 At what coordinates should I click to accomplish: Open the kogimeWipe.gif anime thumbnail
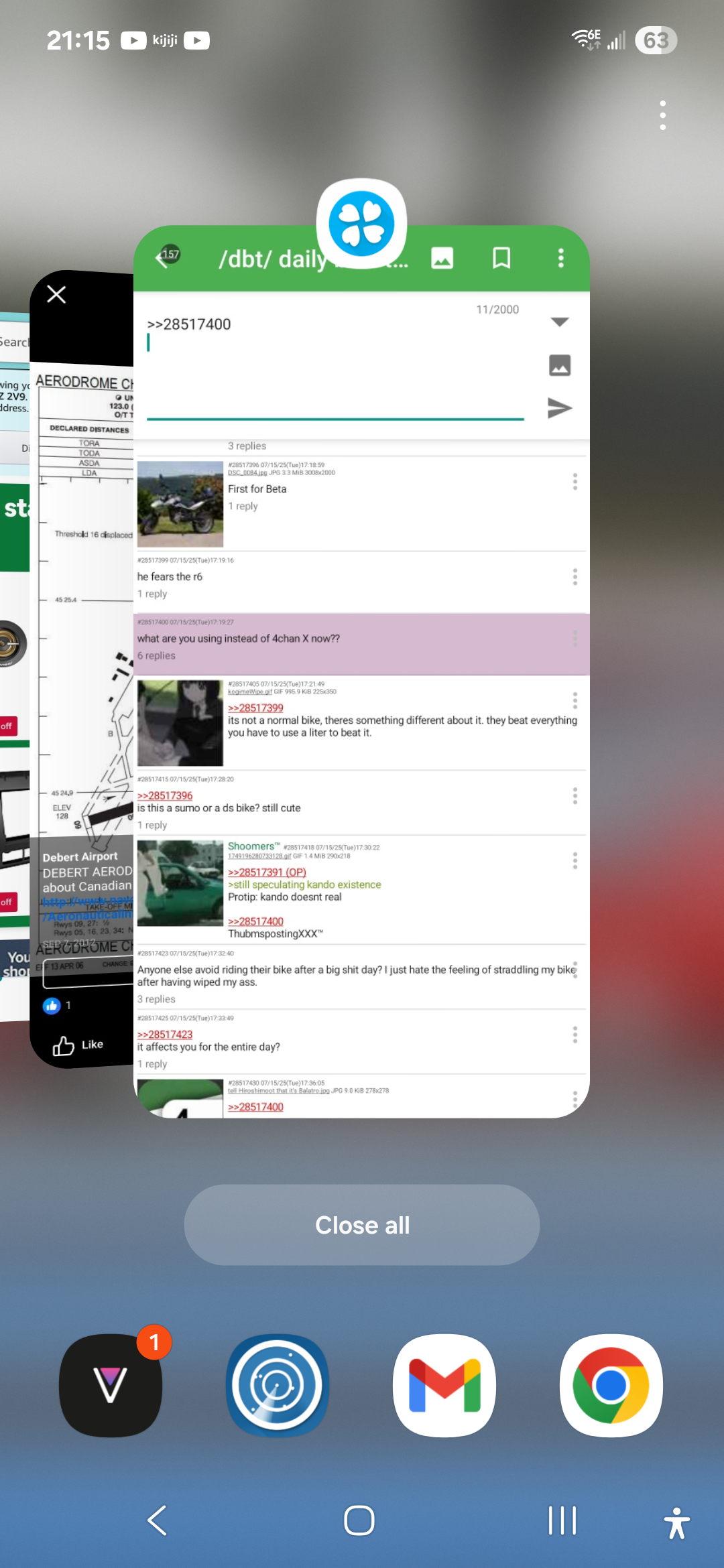pyautogui.click(x=180, y=723)
